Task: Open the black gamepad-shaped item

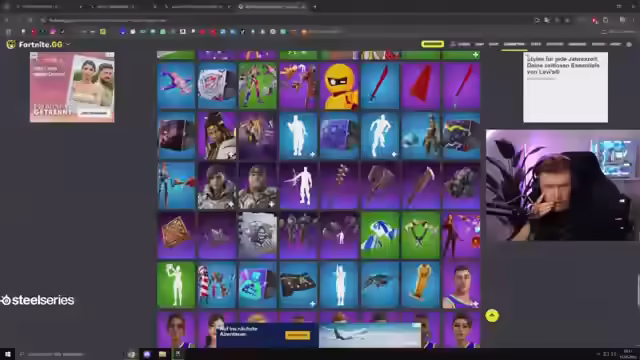Action: (298, 285)
